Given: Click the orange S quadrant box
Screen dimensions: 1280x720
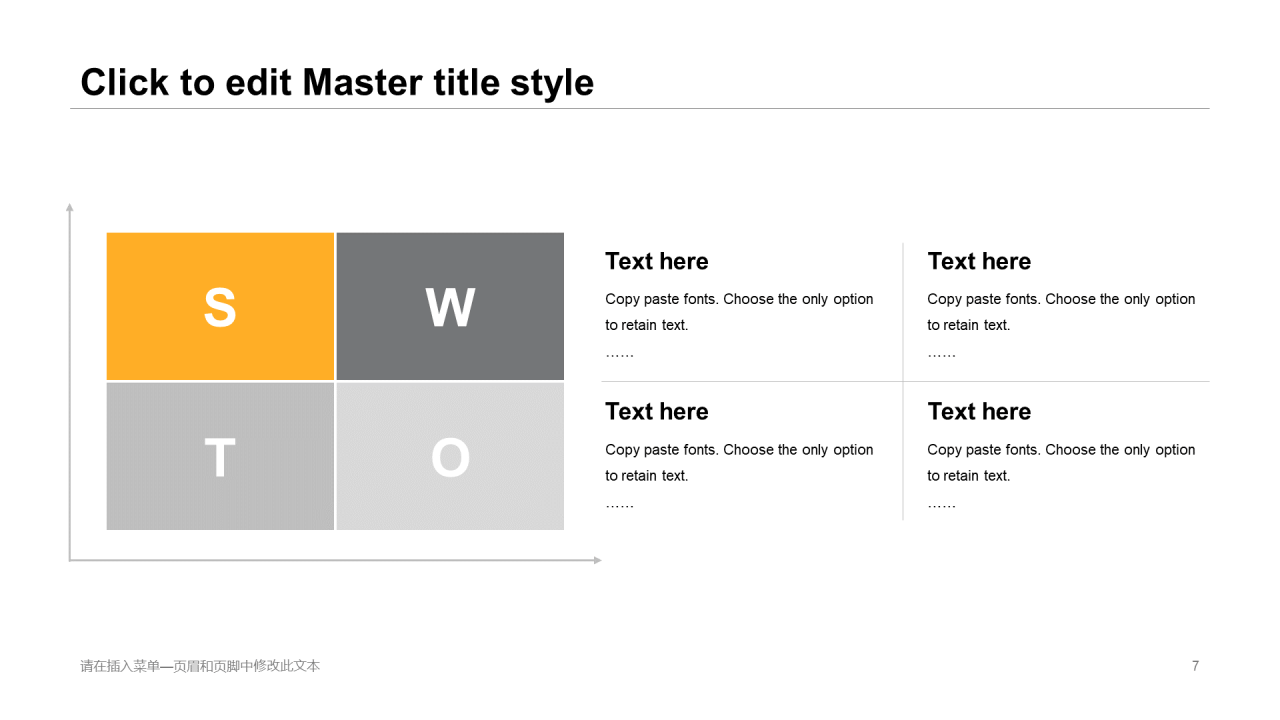Looking at the screenshot, I should (220, 306).
